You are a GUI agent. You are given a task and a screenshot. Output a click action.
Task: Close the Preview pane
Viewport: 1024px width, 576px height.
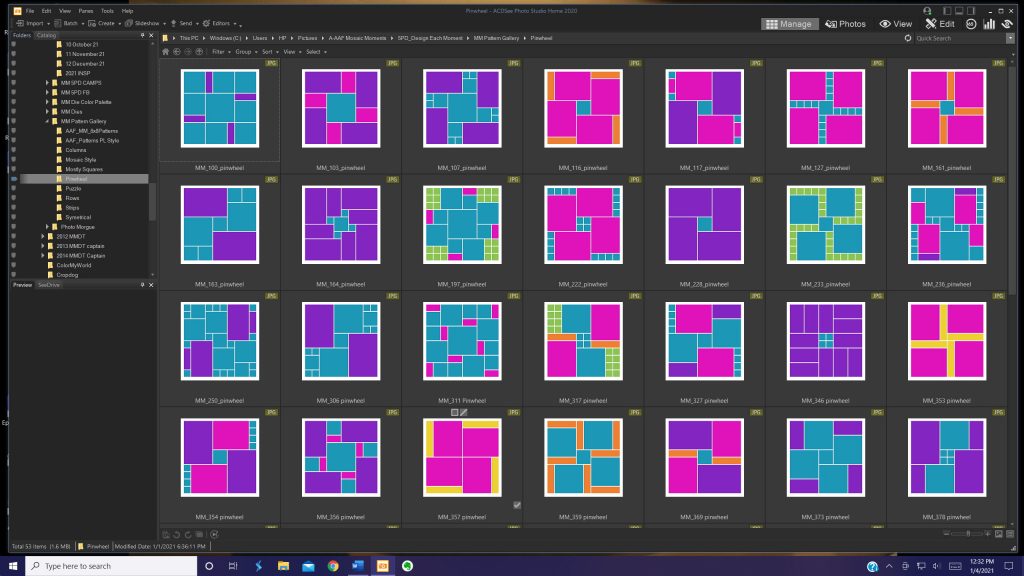(152, 285)
